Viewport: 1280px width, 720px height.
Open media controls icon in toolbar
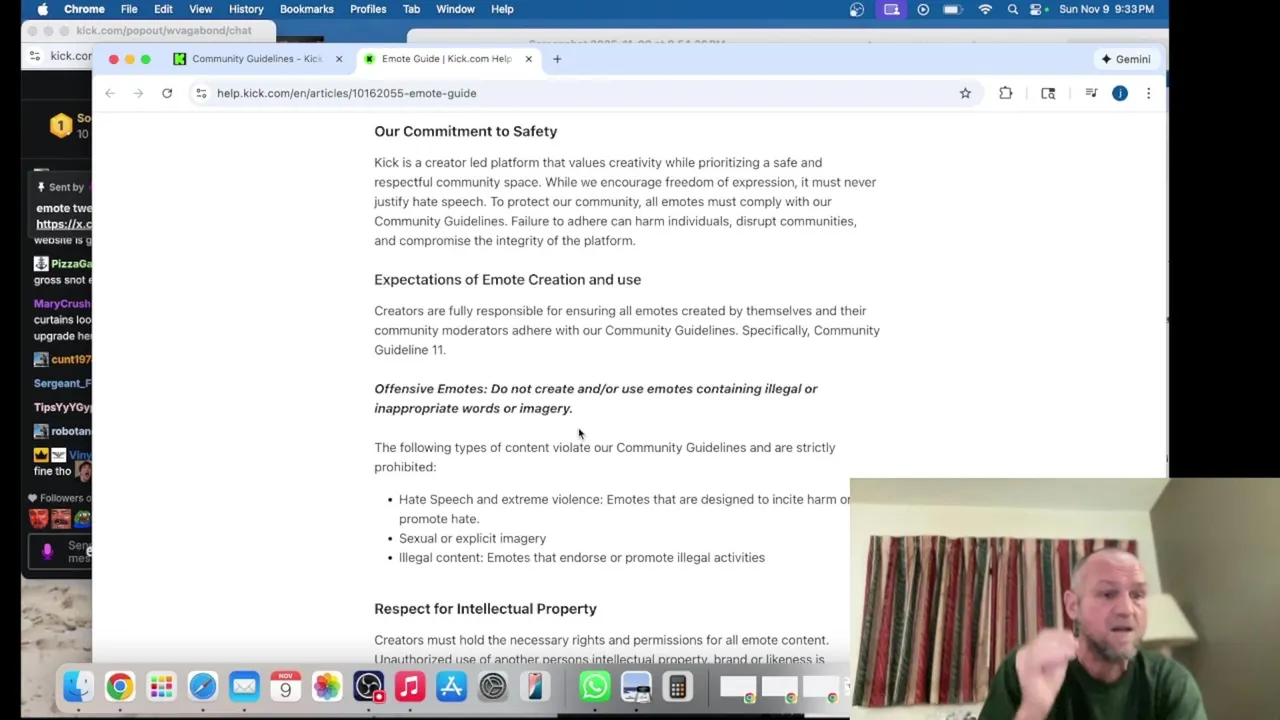tap(1091, 93)
